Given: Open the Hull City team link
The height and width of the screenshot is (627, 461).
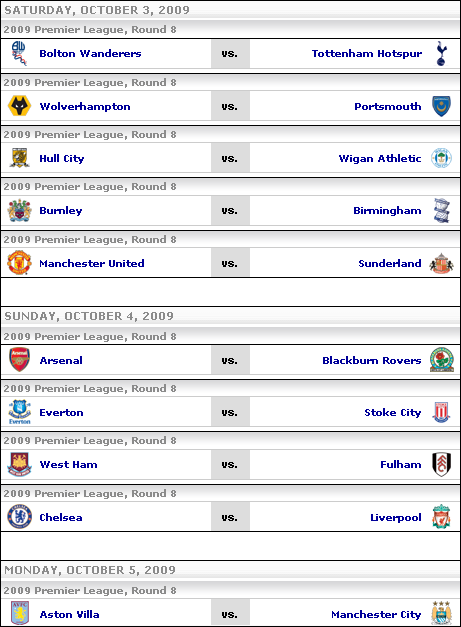Looking at the screenshot, I should coord(62,159).
